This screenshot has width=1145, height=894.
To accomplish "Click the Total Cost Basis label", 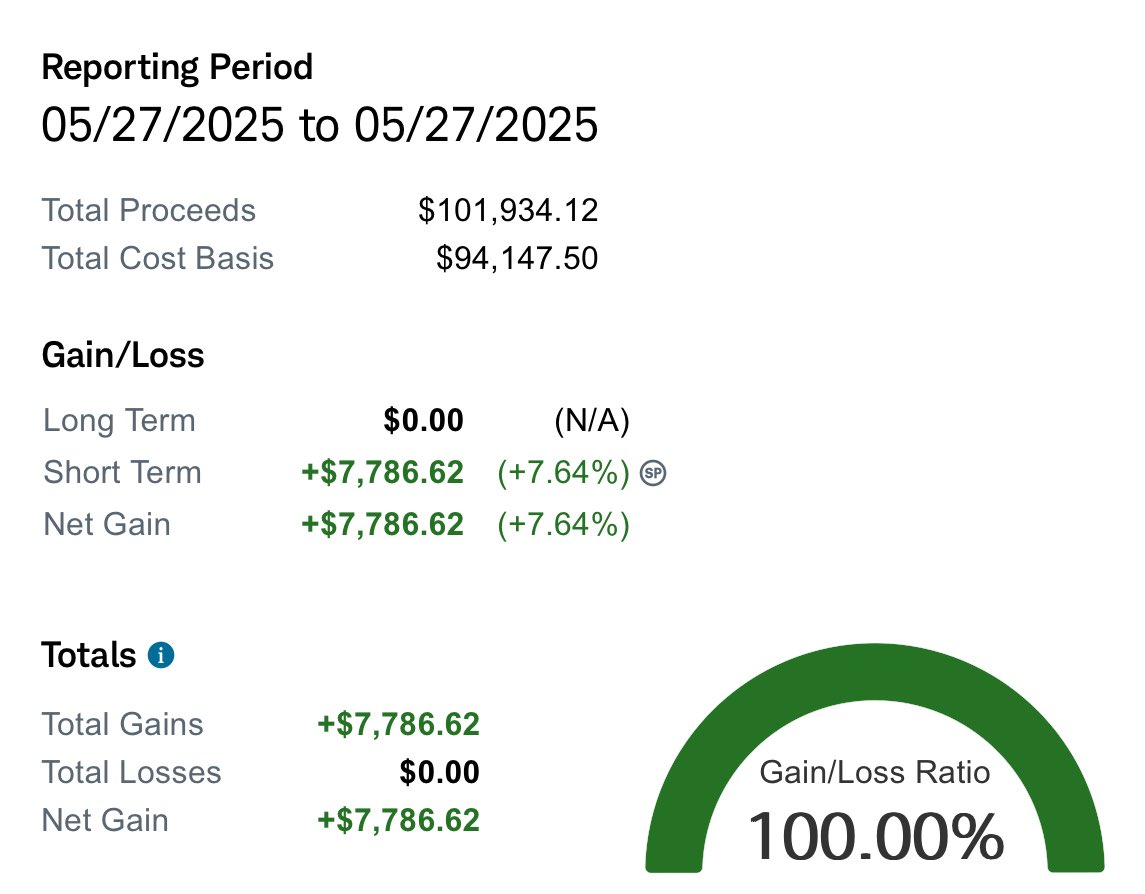I will 158,259.
